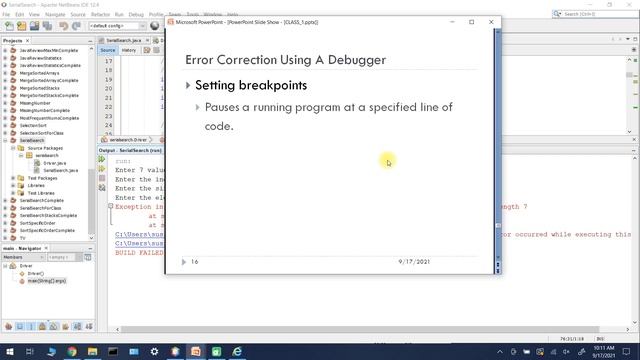Toggle Show Inner Classes in Navigator bar
This screenshot has width=640, height=360.
point(54,326)
